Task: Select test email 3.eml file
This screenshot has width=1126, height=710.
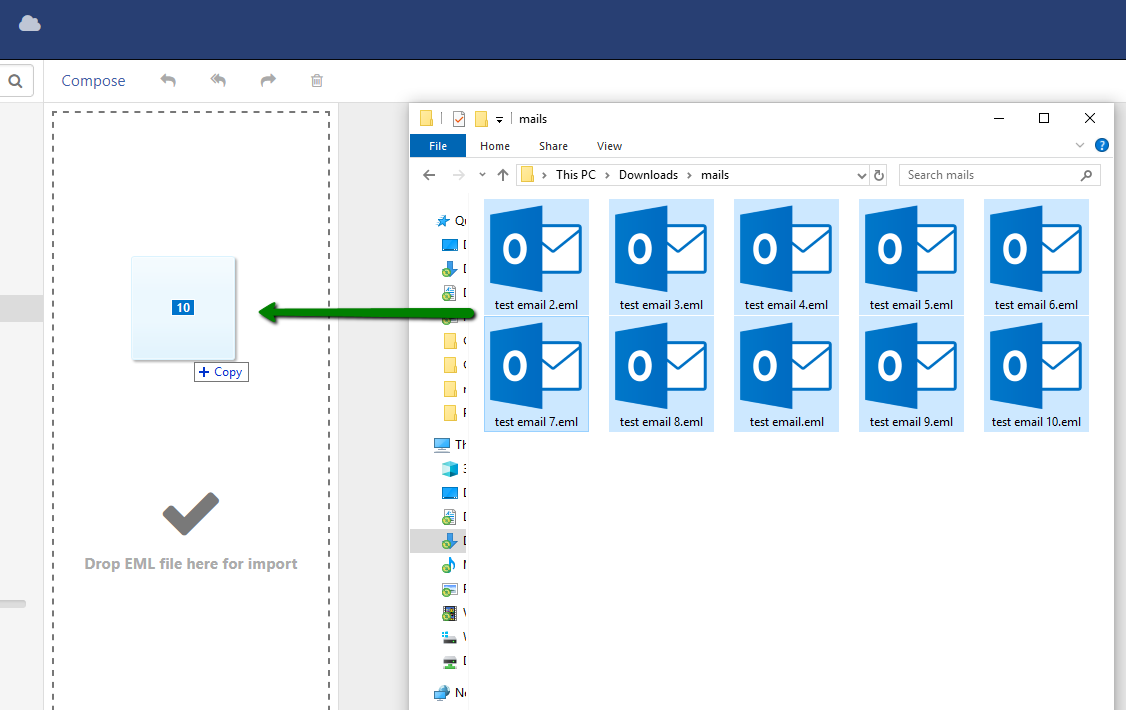Action: click(661, 257)
